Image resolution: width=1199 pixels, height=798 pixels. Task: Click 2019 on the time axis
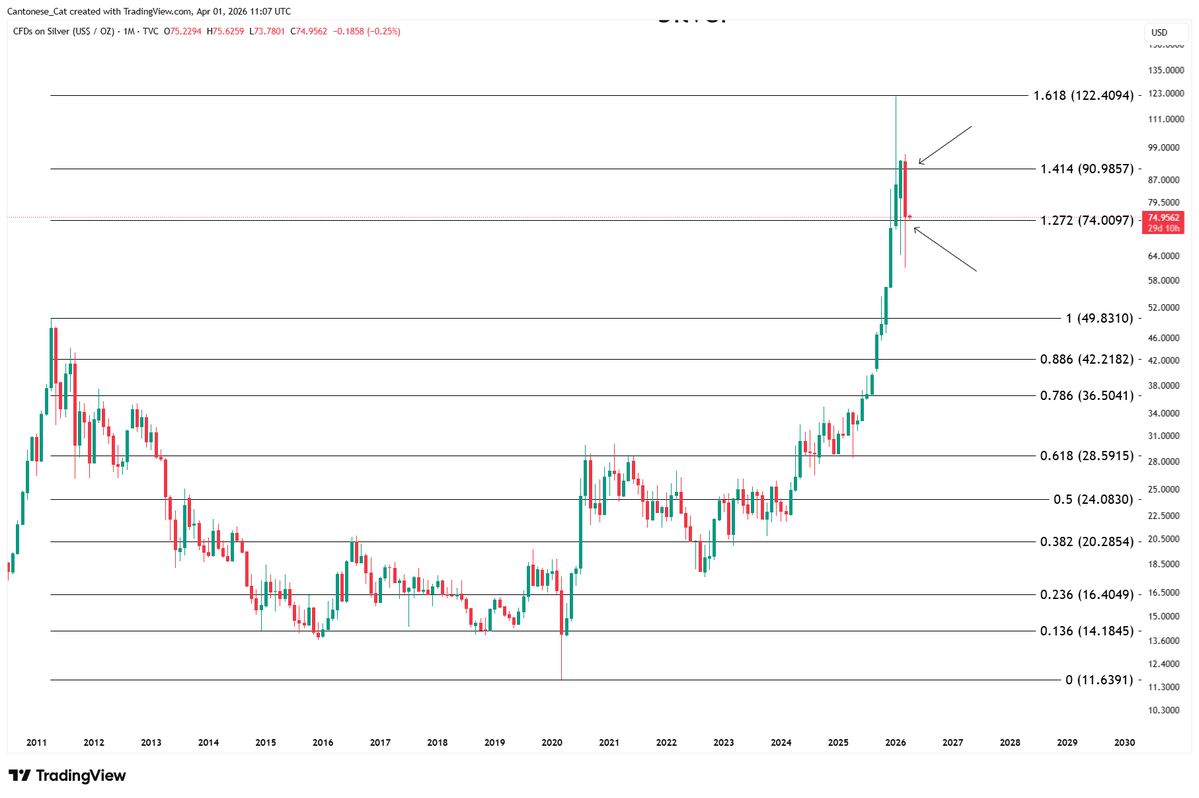495,742
